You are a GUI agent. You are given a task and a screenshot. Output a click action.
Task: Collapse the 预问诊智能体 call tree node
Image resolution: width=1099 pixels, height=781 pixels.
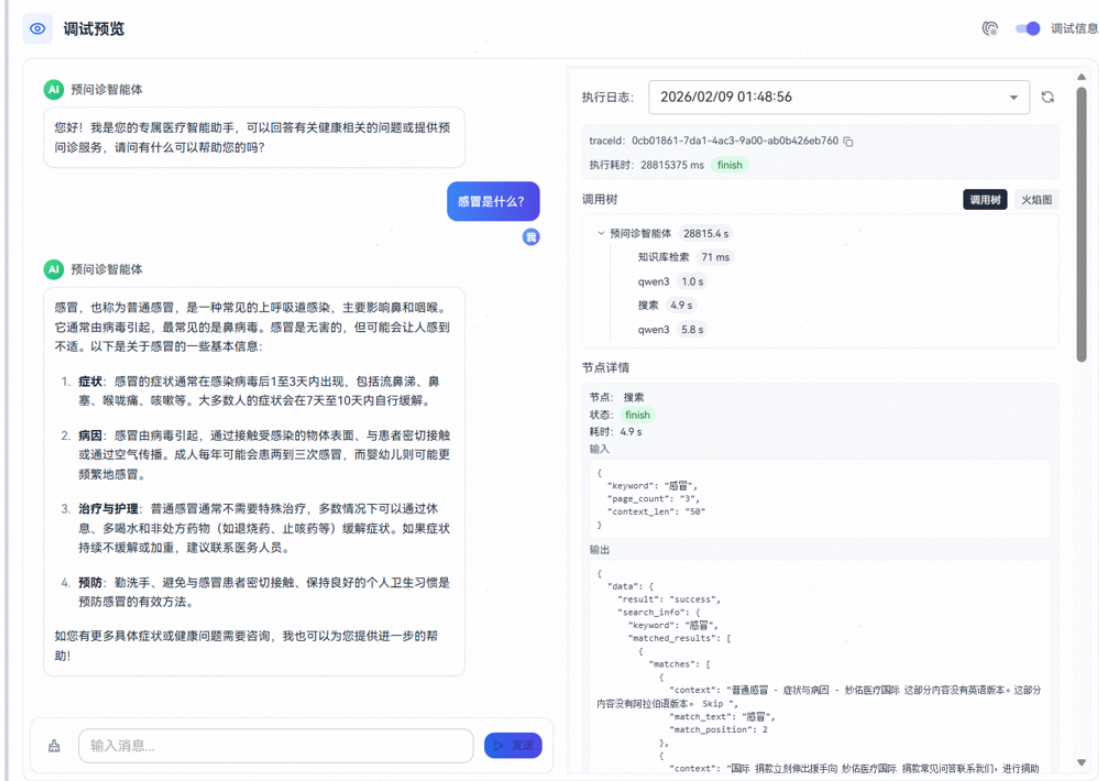(601, 233)
